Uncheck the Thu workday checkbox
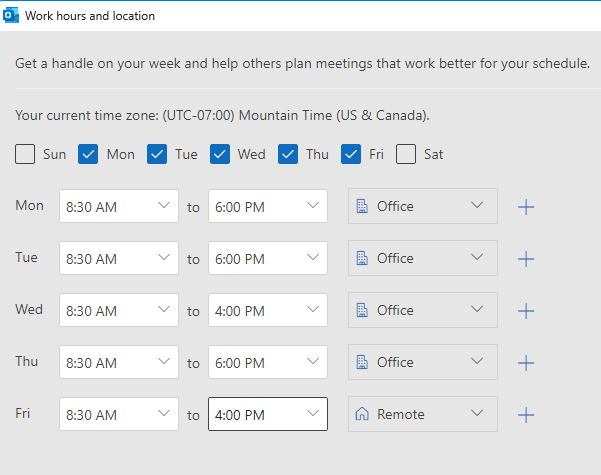Viewport: 601px width, 475px height. (x=288, y=154)
